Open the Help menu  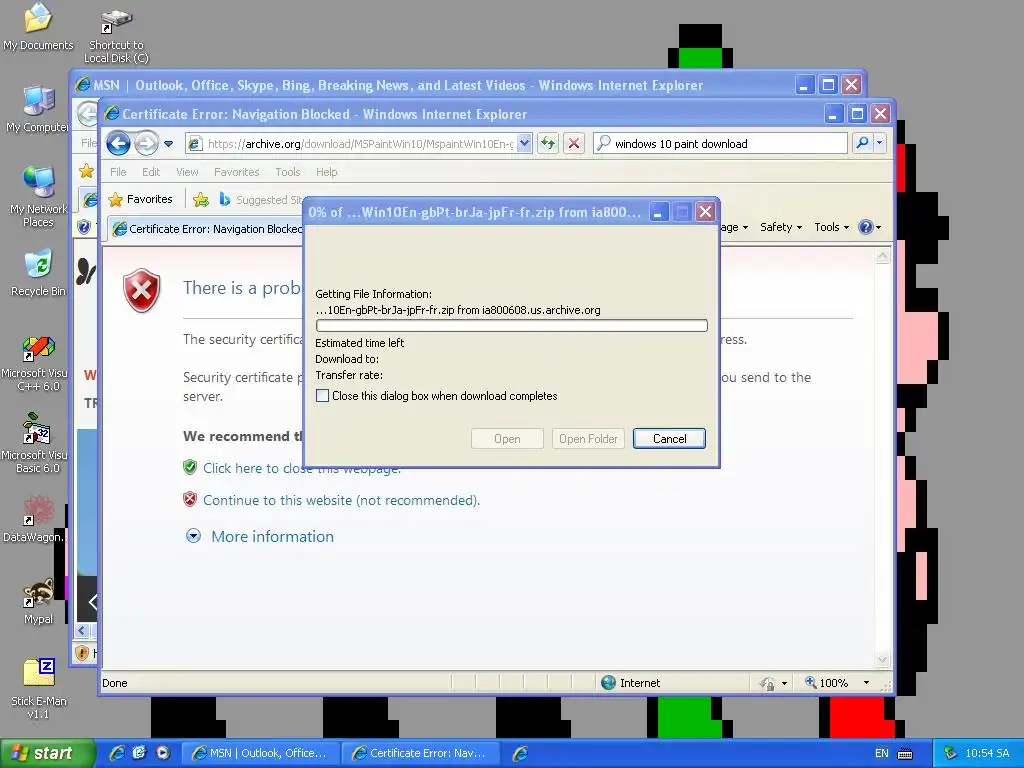[x=327, y=172]
